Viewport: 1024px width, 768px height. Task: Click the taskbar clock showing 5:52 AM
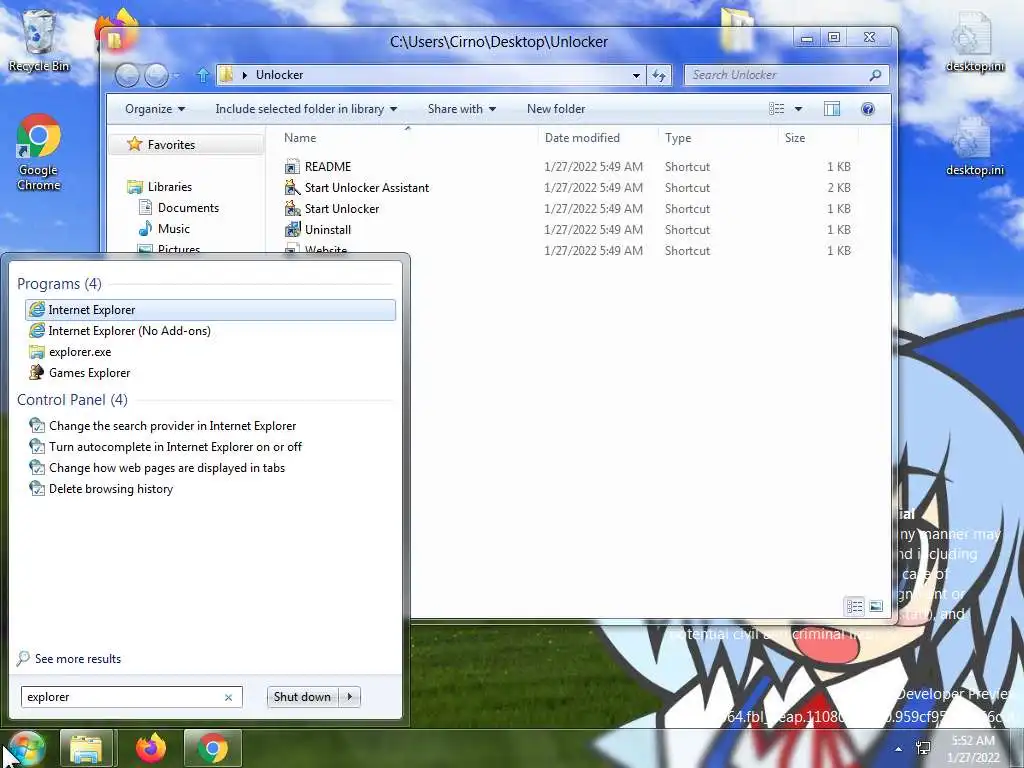click(974, 749)
